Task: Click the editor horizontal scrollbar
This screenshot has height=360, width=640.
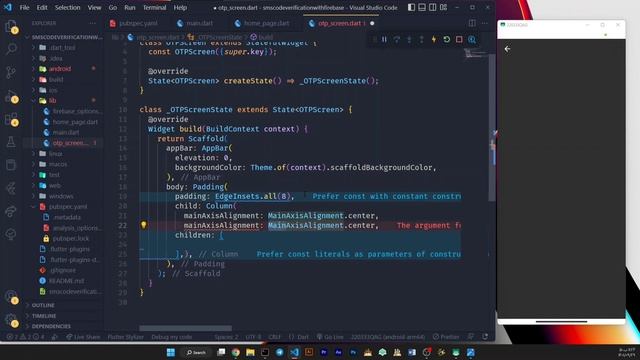Action: [x=185, y=328]
